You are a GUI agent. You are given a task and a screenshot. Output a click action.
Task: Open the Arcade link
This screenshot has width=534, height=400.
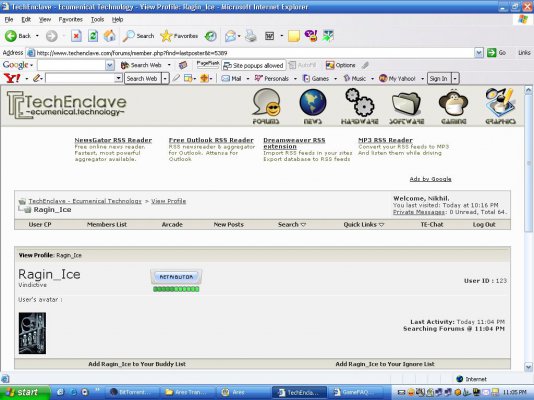point(172,224)
